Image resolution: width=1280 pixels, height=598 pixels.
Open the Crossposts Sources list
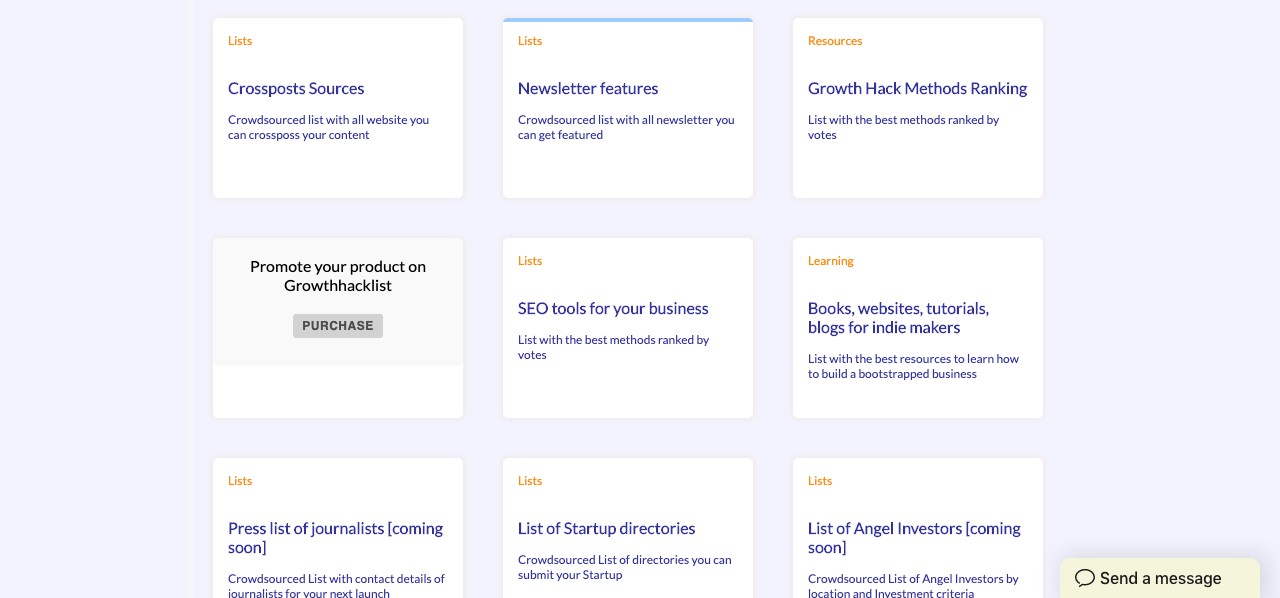click(x=296, y=88)
